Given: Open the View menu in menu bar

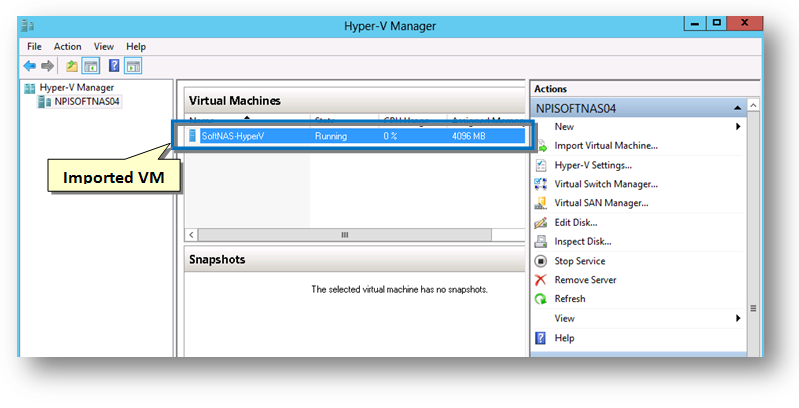Looking at the screenshot, I should coord(103,46).
